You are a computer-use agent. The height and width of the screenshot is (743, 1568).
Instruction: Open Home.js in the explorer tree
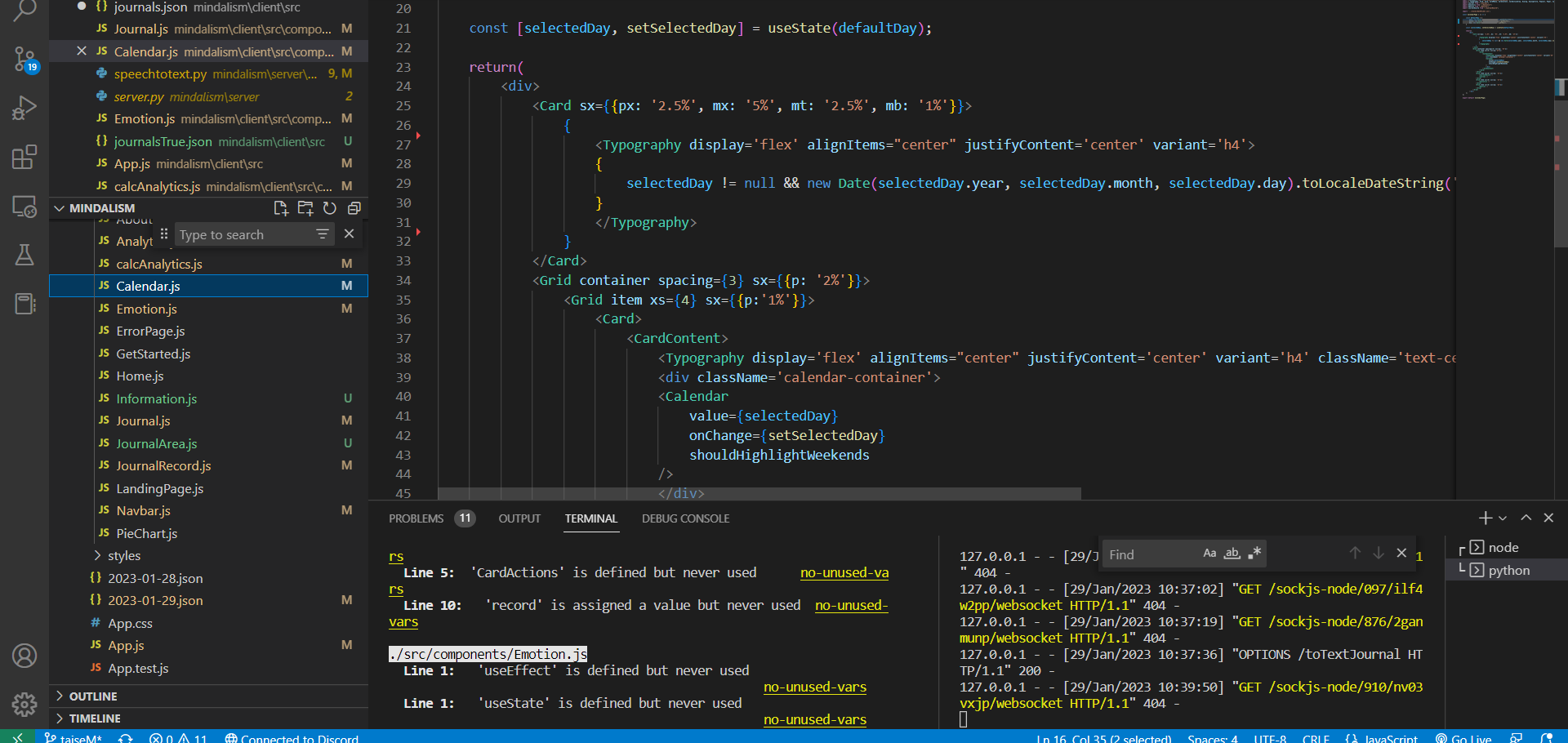140,376
